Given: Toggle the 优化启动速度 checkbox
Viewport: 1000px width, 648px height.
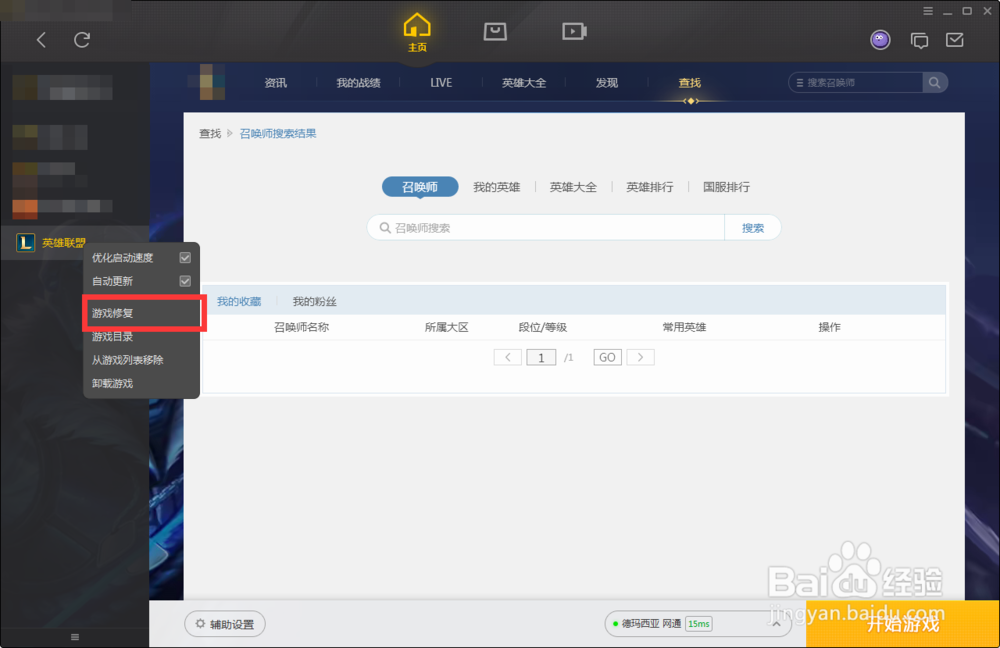Looking at the screenshot, I should [x=184, y=257].
